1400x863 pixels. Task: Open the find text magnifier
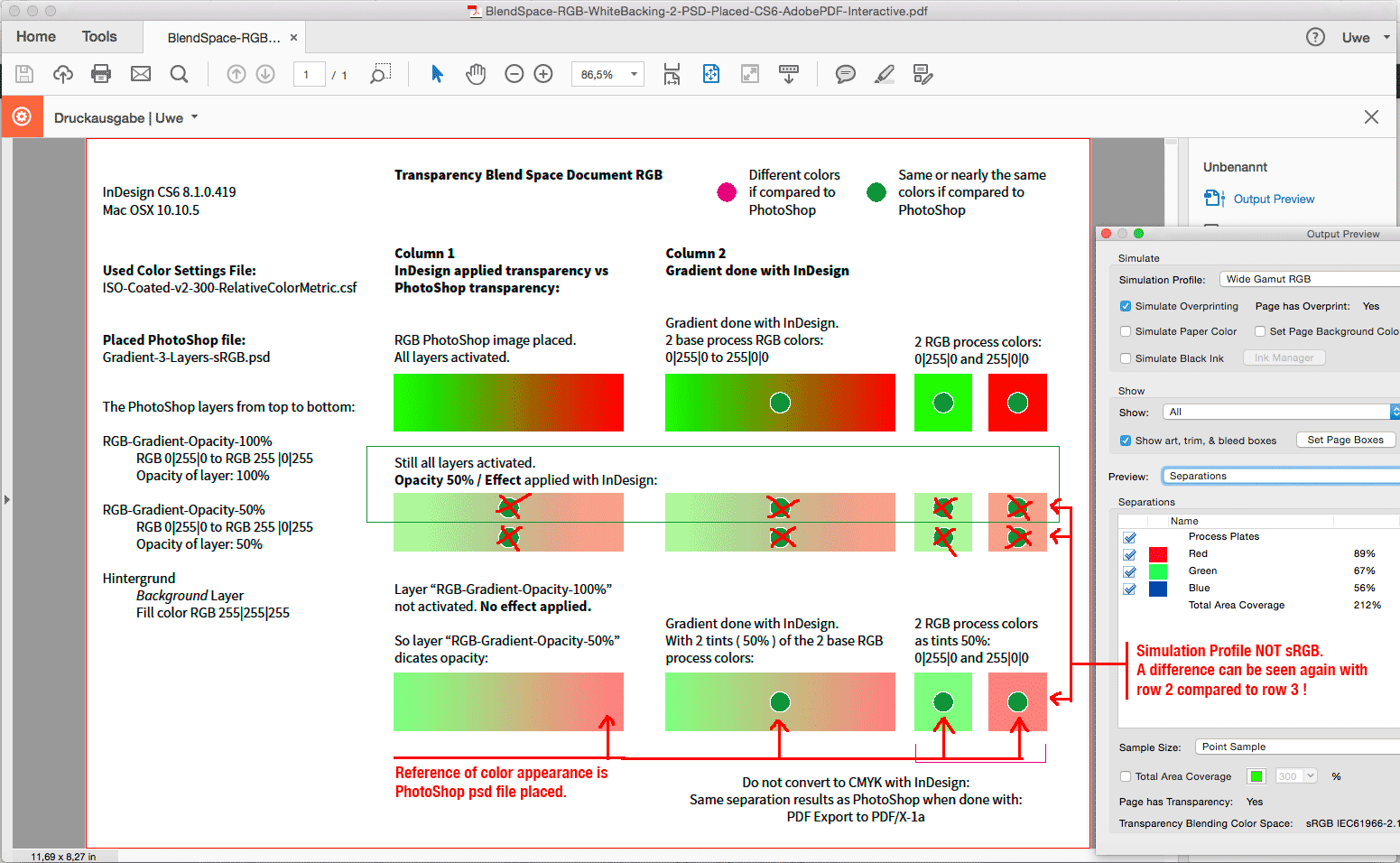(x=179, y=74)
